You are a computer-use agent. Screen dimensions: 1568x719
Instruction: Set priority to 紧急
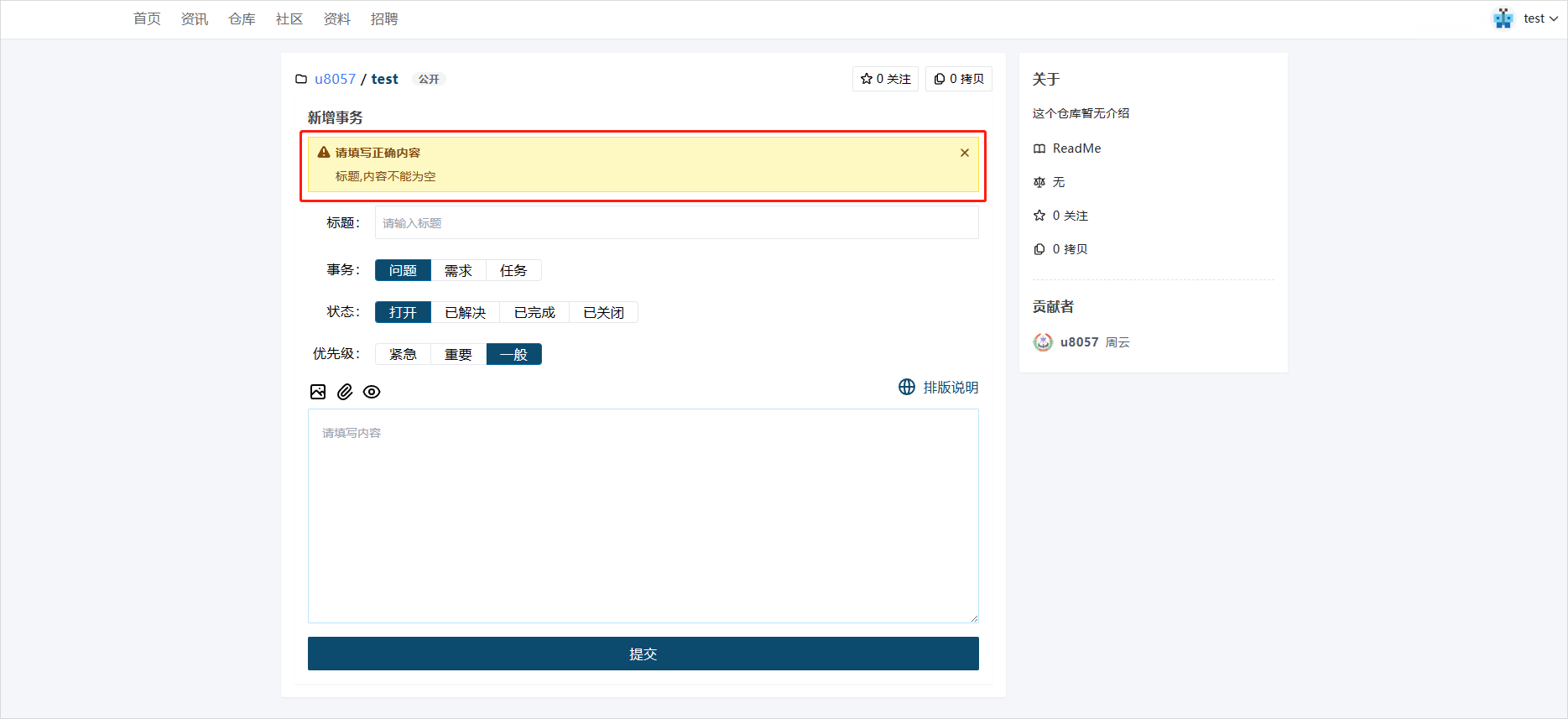[403, 354]
